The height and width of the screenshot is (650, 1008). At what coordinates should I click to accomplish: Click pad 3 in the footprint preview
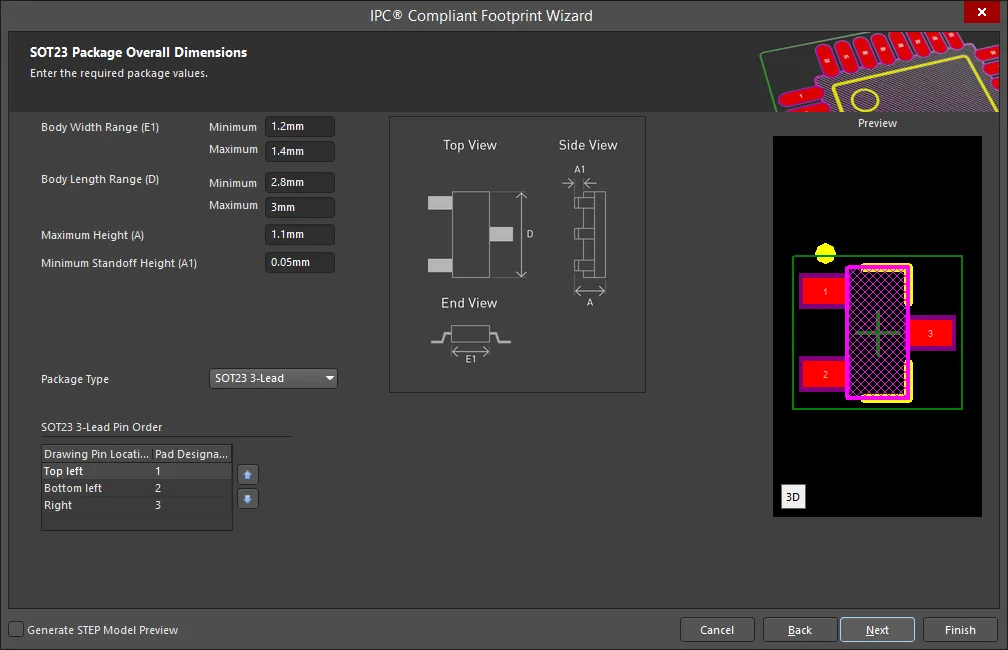point(932,333)
